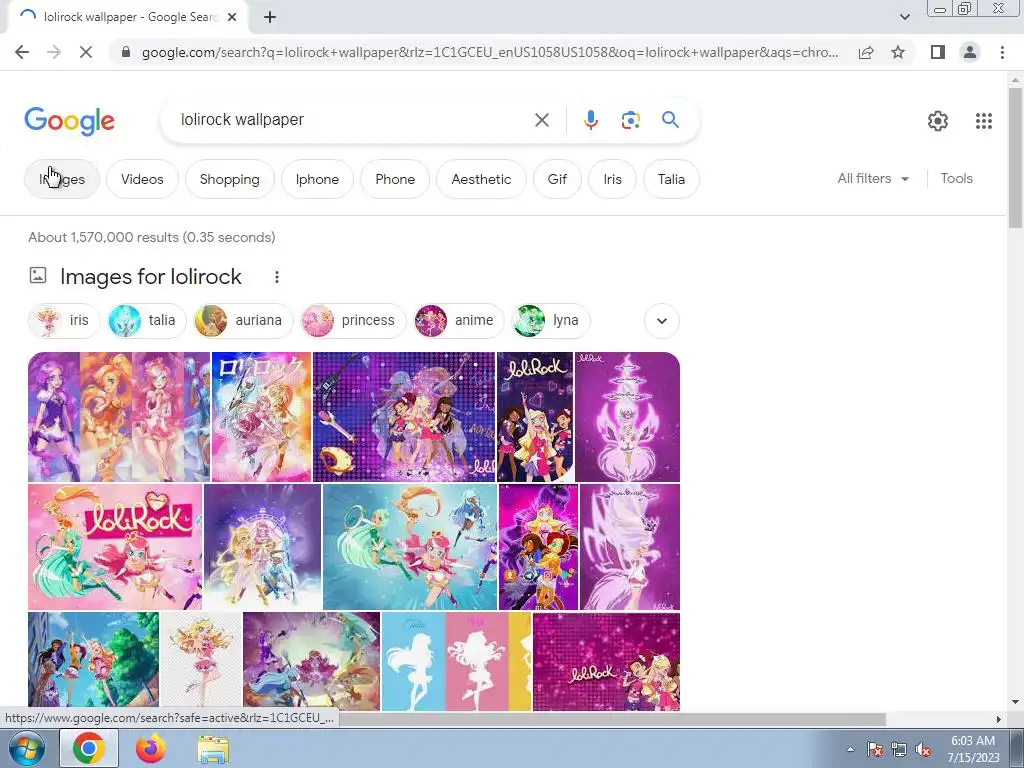Open the Google apps grid
Image resolution: width=1024 pixels, height=768 pixels.
pyautogui.click(x=984, y=121)
